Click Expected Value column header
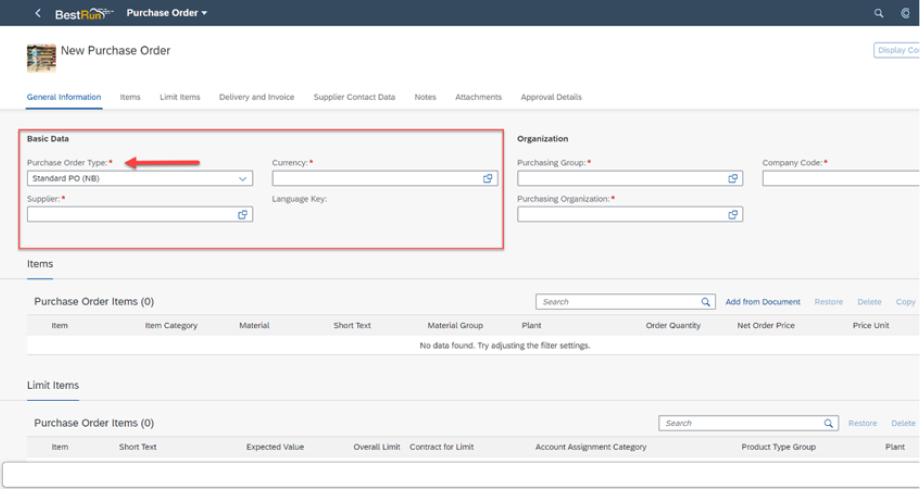Image resolution: width=920 pixels, height=489 pixels. (275, 447)
